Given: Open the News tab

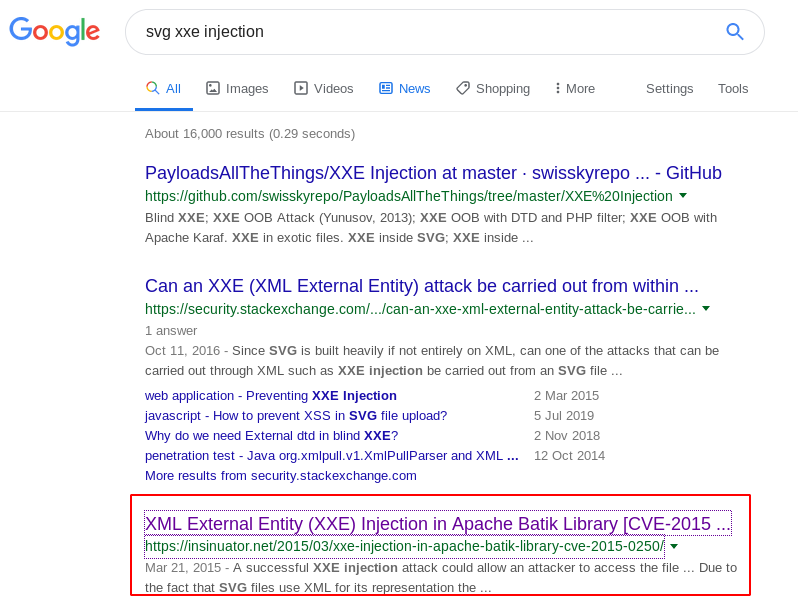Looking at the screenshot, I should (x=405, y=89).
